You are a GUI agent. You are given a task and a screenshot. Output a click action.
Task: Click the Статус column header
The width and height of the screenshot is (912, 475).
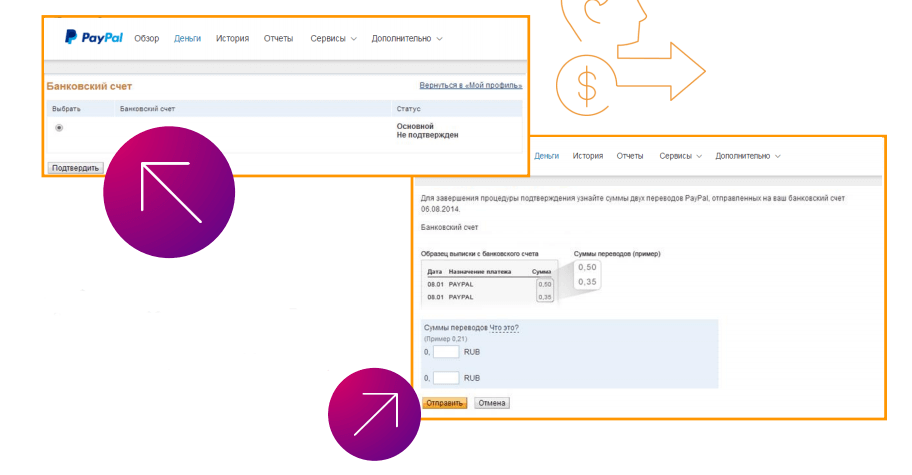[408, 109]
